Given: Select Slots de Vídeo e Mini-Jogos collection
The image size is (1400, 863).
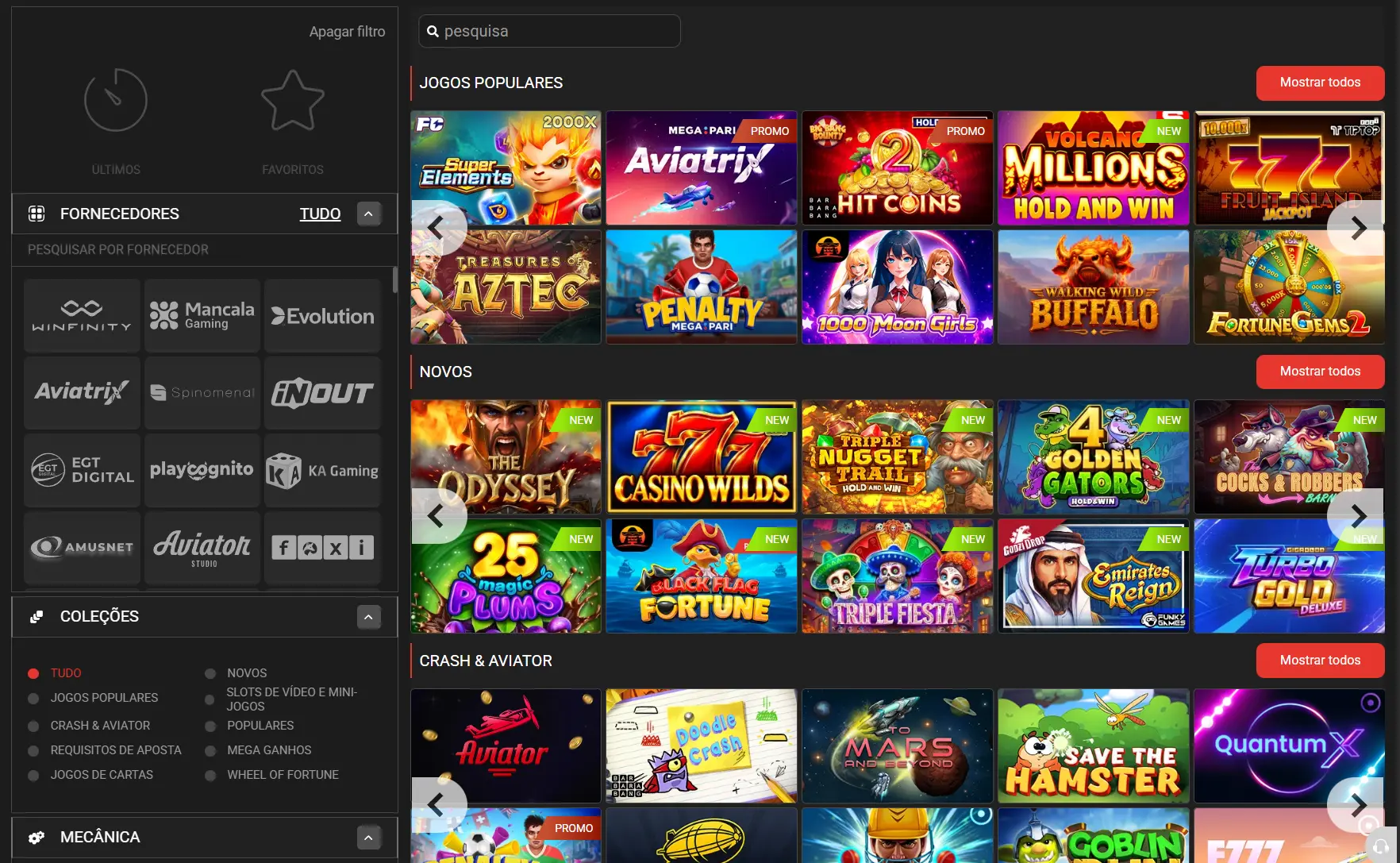Looking at the screenshot, I should click(292, 699).
